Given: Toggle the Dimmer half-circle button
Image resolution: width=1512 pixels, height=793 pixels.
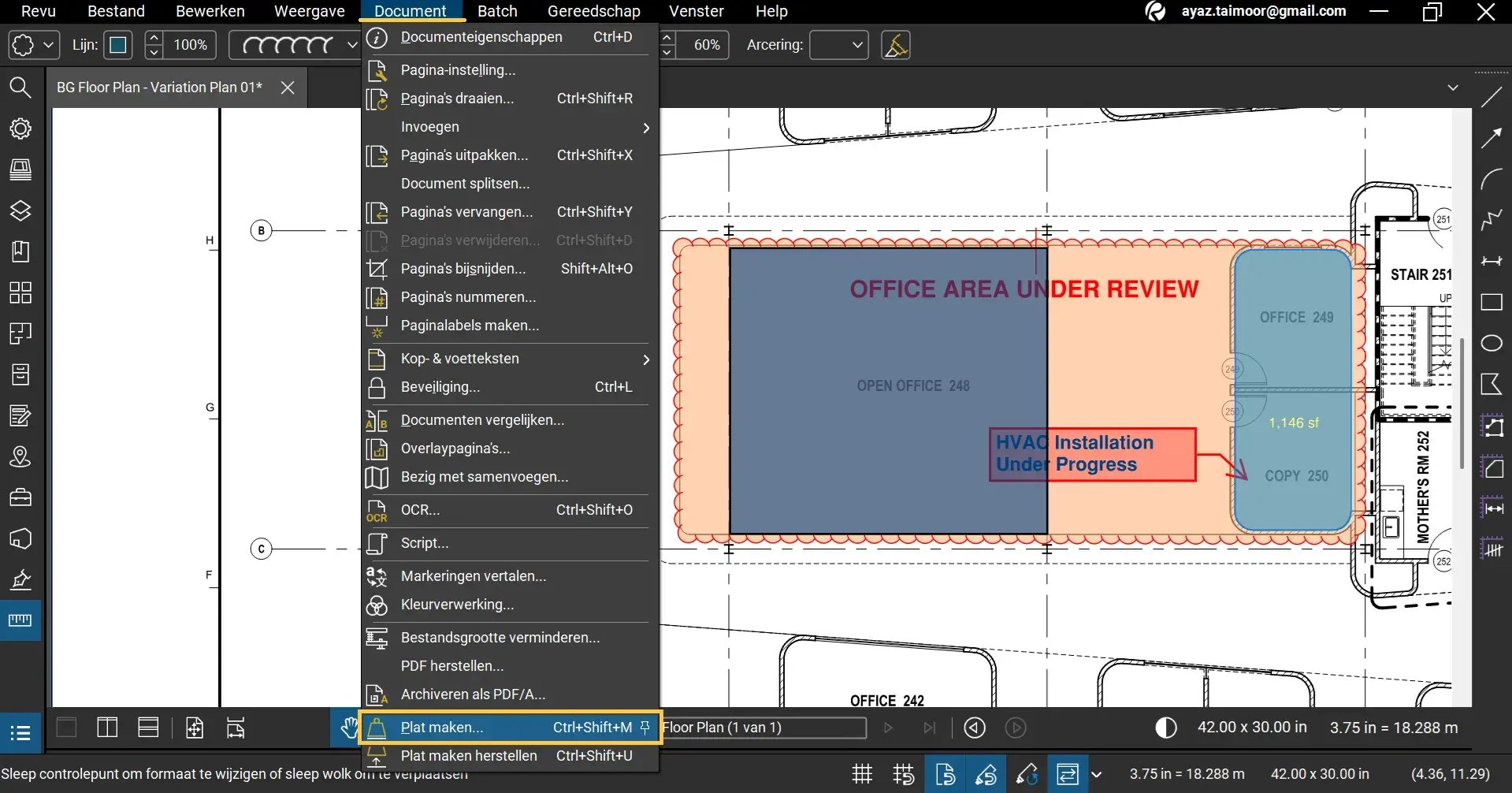Looking at the screenshot, I should click(1166, 728).
